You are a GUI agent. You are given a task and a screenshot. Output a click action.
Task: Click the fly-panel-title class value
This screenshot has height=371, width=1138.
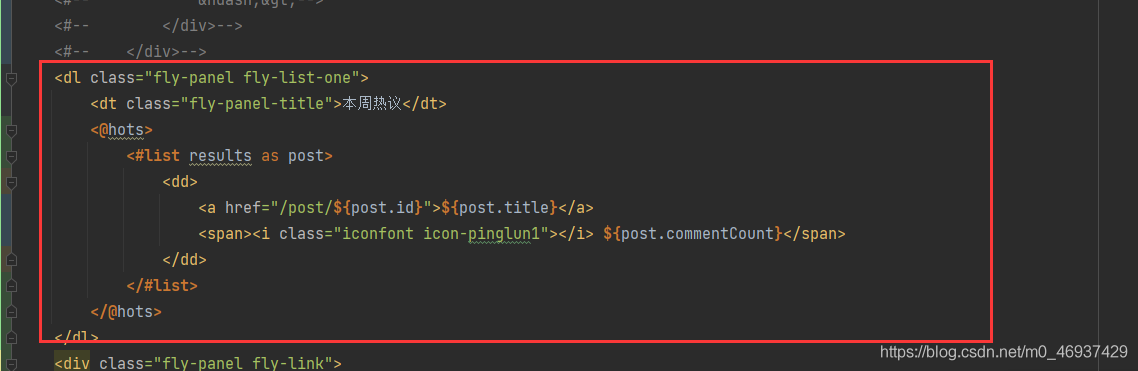[256, 104]
